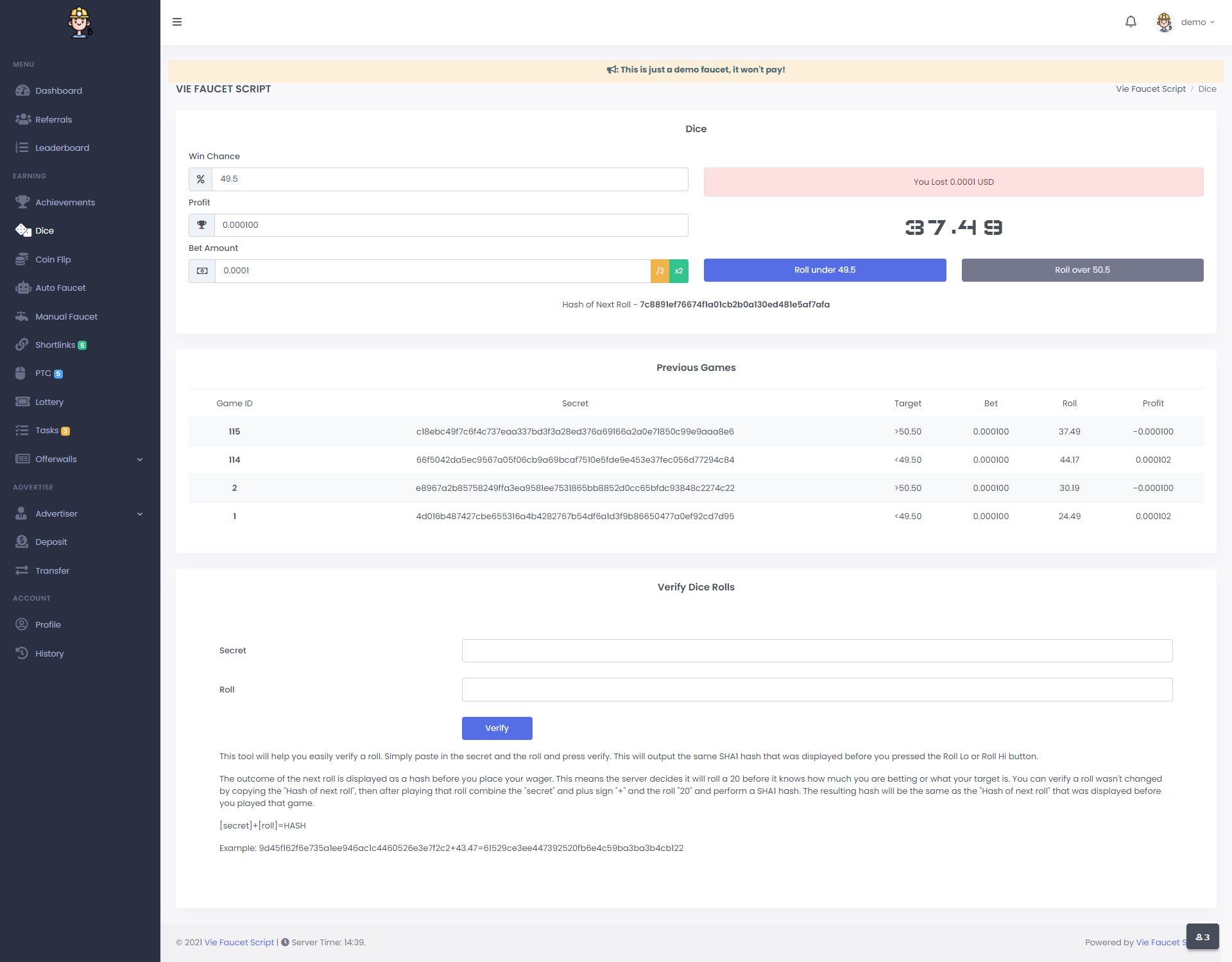This screenshot has height=962, width=1232.
Task: Click the hamburger sidebar toggle icon
Action: point(177,22)
